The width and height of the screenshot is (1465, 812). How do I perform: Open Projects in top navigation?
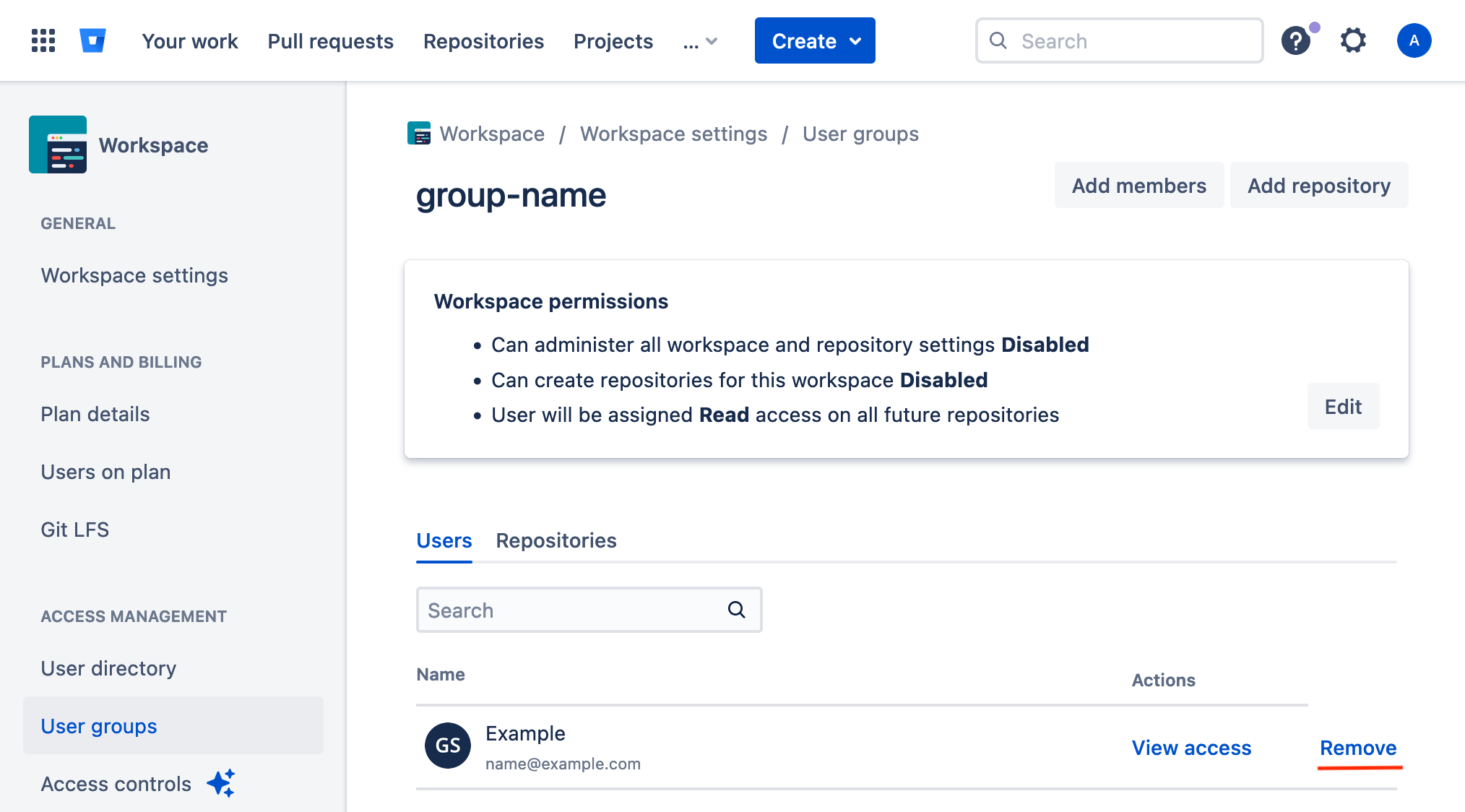613,41
